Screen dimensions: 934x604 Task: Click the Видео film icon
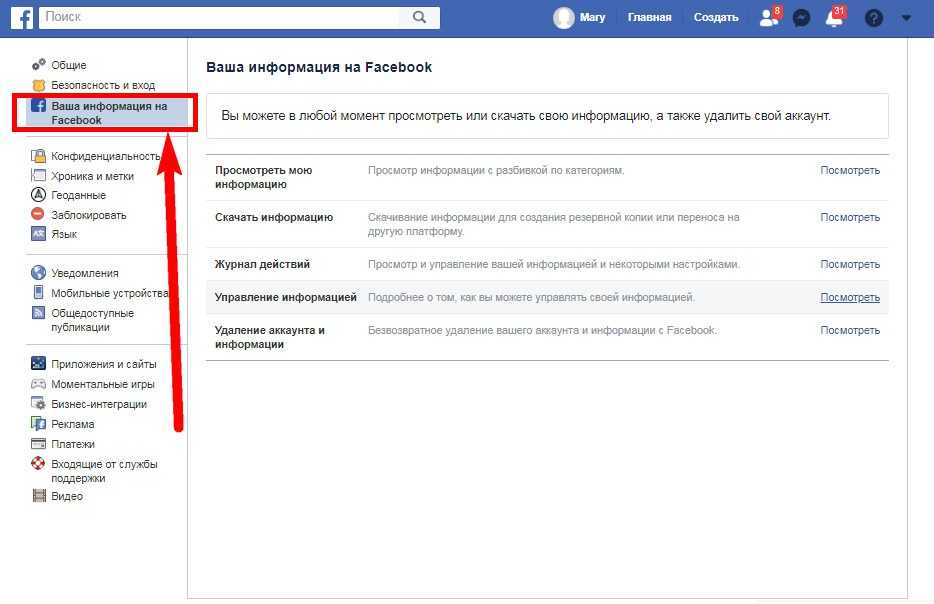coord(39,496)
